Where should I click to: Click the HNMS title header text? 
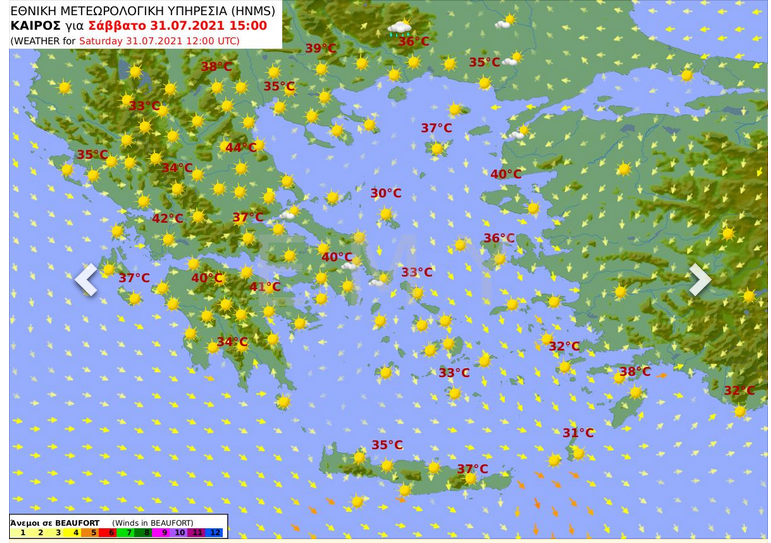coord(143,10)
